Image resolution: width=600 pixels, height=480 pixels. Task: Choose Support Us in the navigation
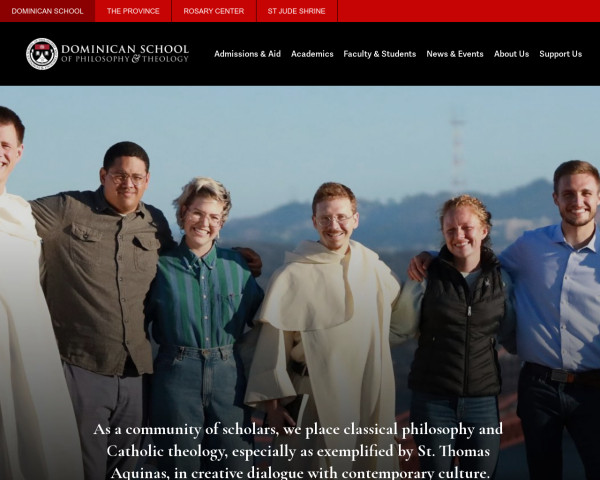pos(561,54)
